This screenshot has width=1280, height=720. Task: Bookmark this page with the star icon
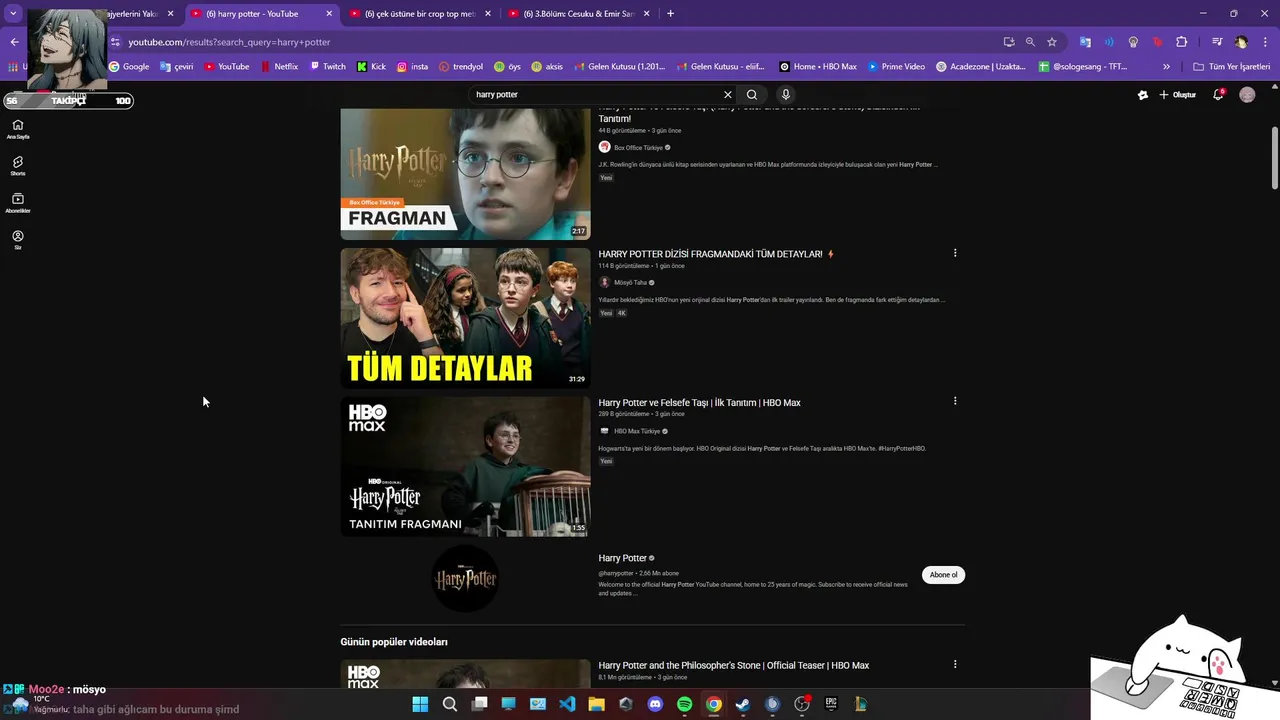pos(1052,42)
